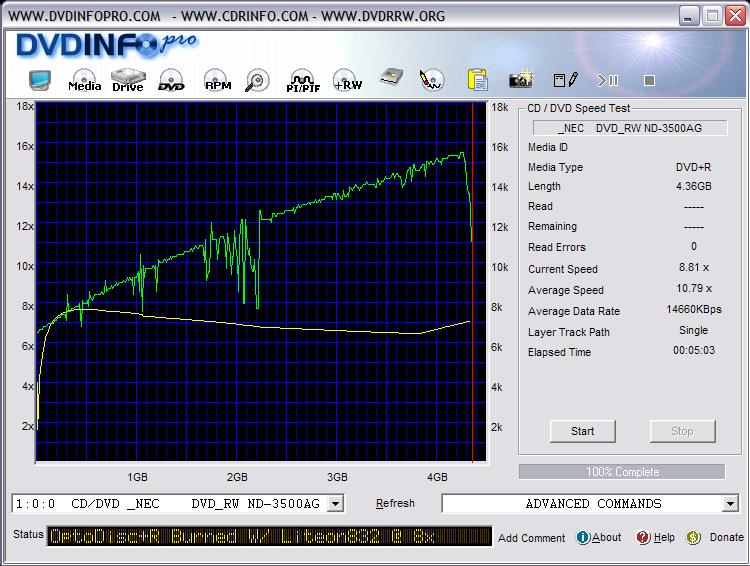The width and height of the screenshot is (750, 566).
Task: Open the RPM test tool
Action: tap(218, 80)
